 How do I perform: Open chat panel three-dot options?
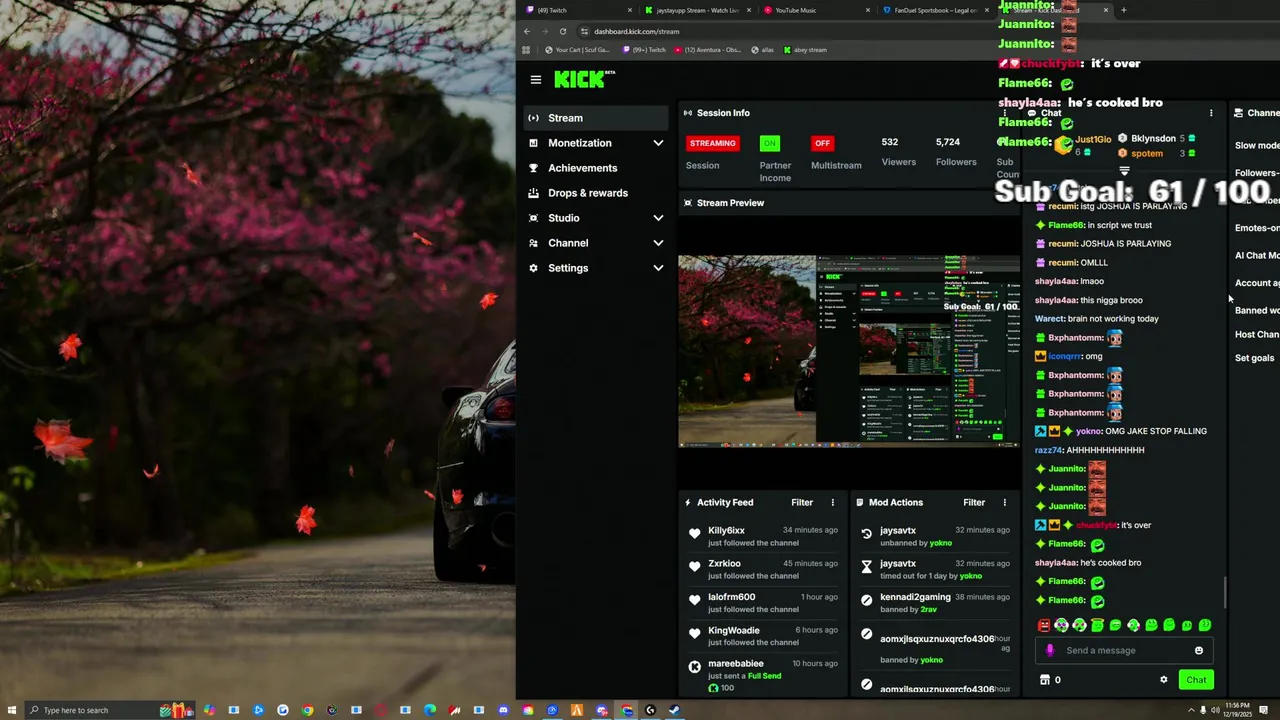tap(1211, 113)
